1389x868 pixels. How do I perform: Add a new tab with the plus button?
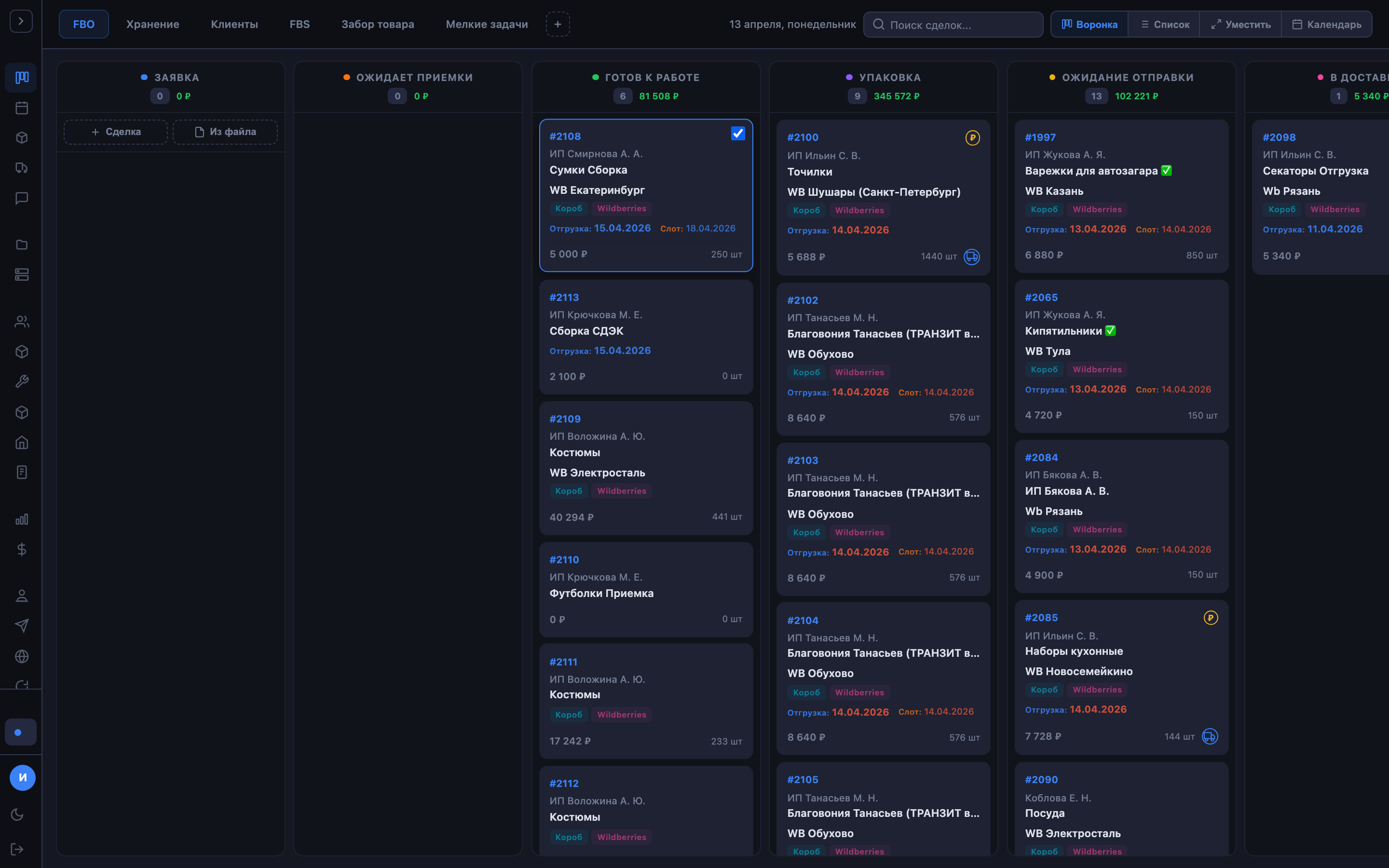pos(558,24)
